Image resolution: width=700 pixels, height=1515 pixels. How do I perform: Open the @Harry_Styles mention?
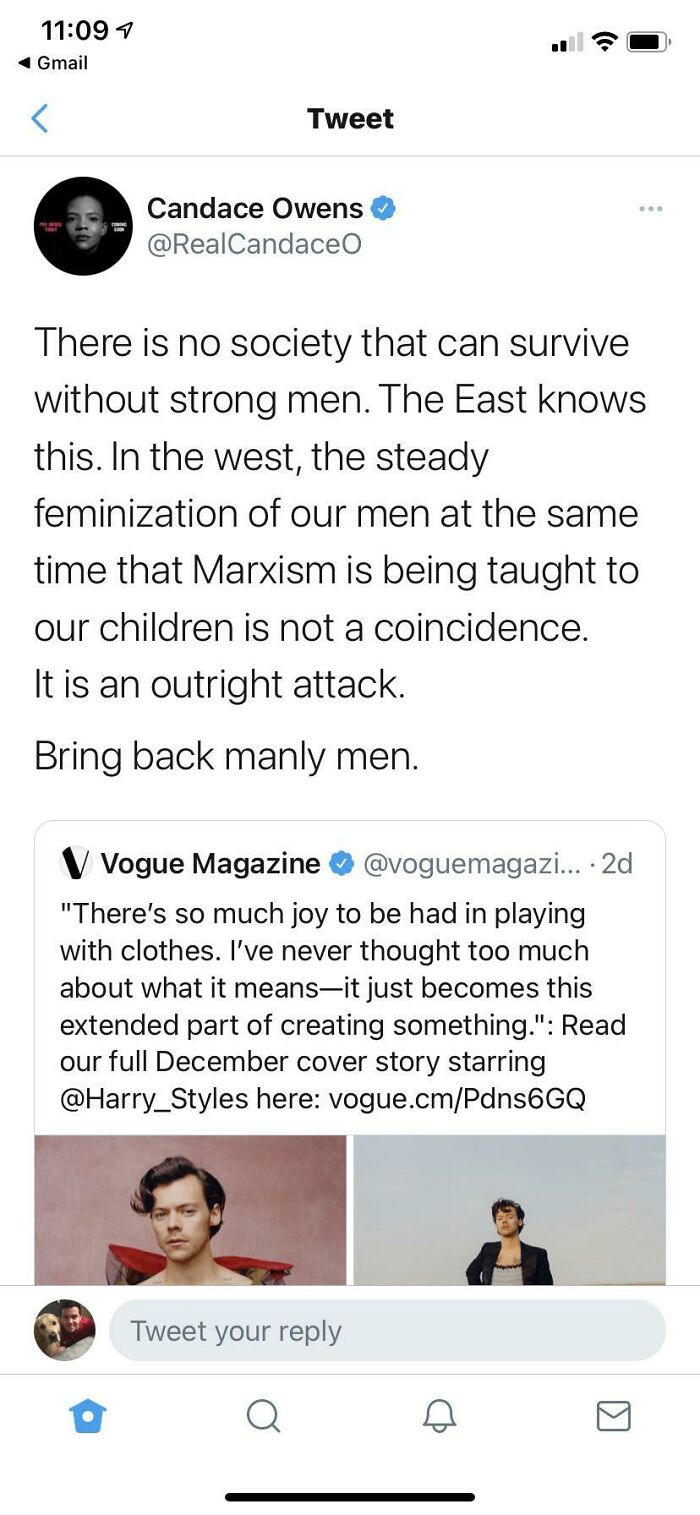point(154,1099)
